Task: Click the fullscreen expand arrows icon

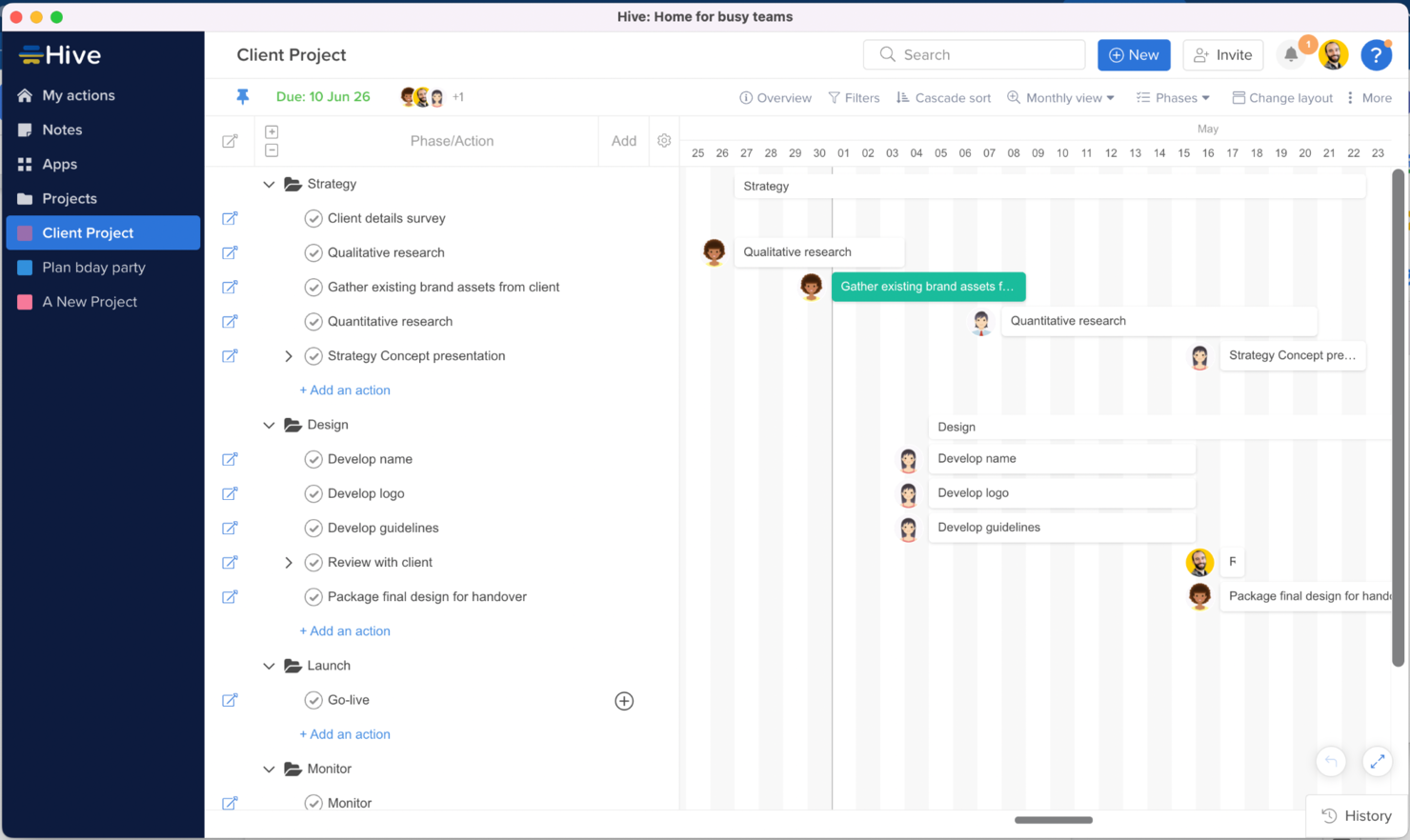Action: click(1377, 762)
